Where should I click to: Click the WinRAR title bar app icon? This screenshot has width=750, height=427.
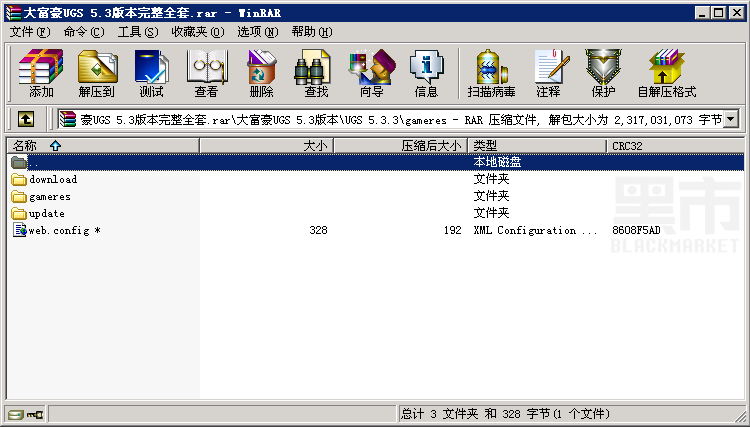pyautogui.click(x=13, y=12)
